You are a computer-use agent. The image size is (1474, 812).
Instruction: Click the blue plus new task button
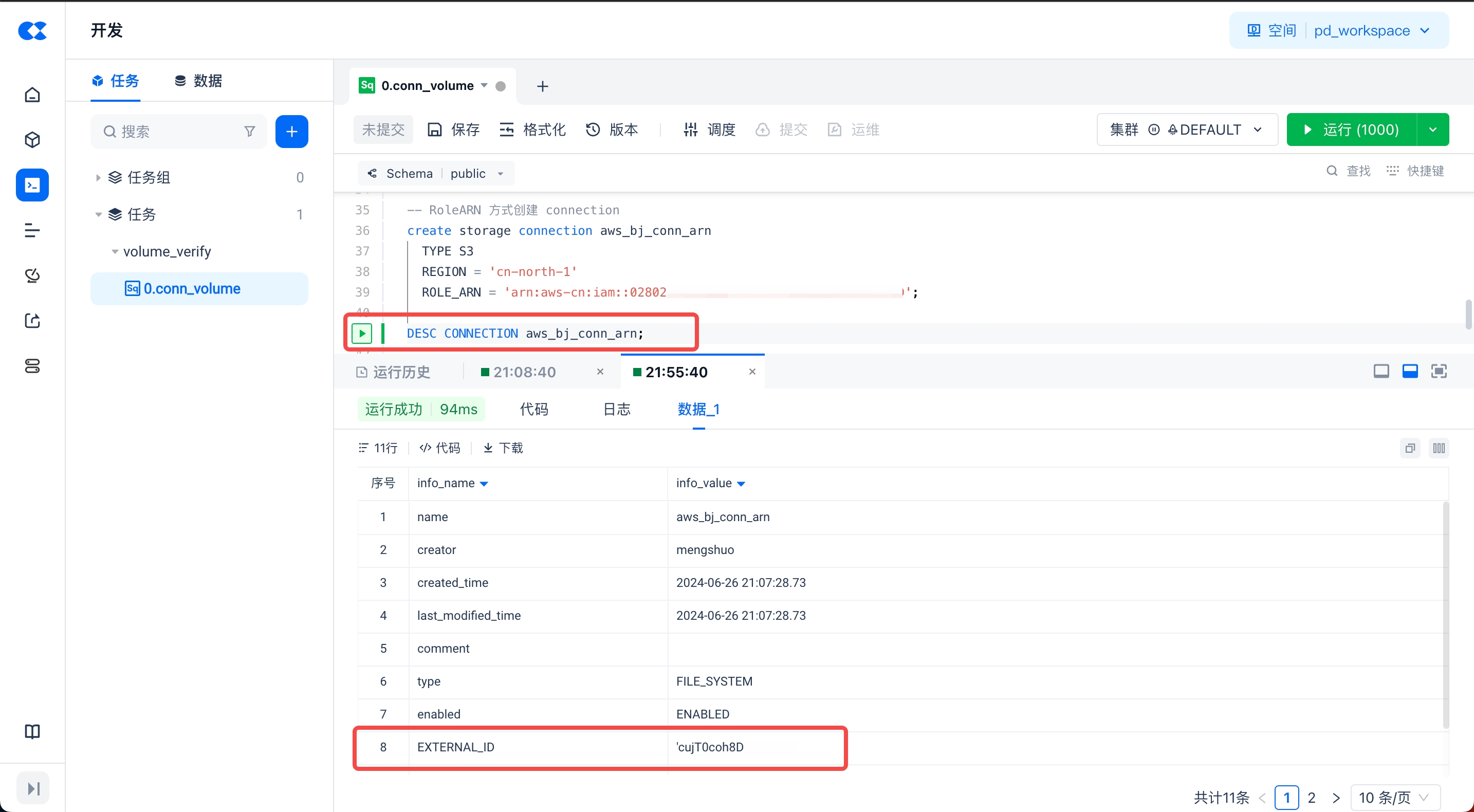click(x=291, y=132)
